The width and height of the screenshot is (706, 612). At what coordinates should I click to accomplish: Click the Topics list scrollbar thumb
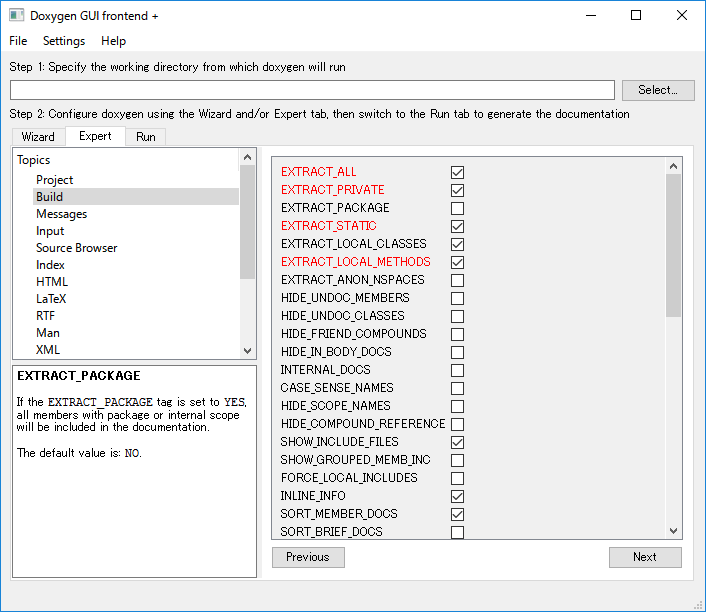coord(247,222)
